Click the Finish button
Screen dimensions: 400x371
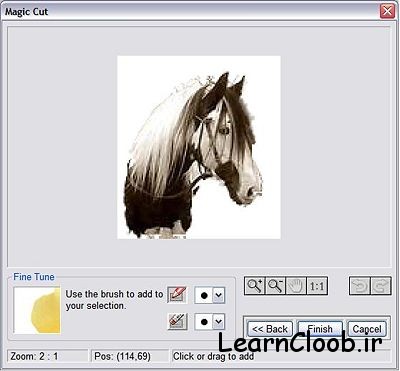coord(320,329)
